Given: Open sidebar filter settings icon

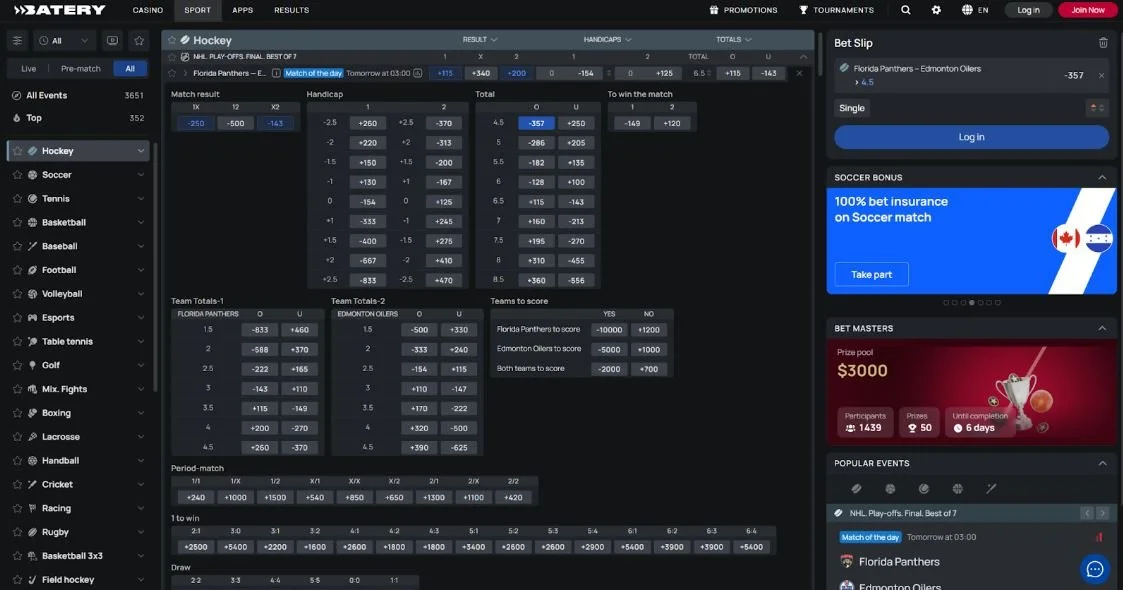Looking at the screenshot, I should [x=17, y=41].
